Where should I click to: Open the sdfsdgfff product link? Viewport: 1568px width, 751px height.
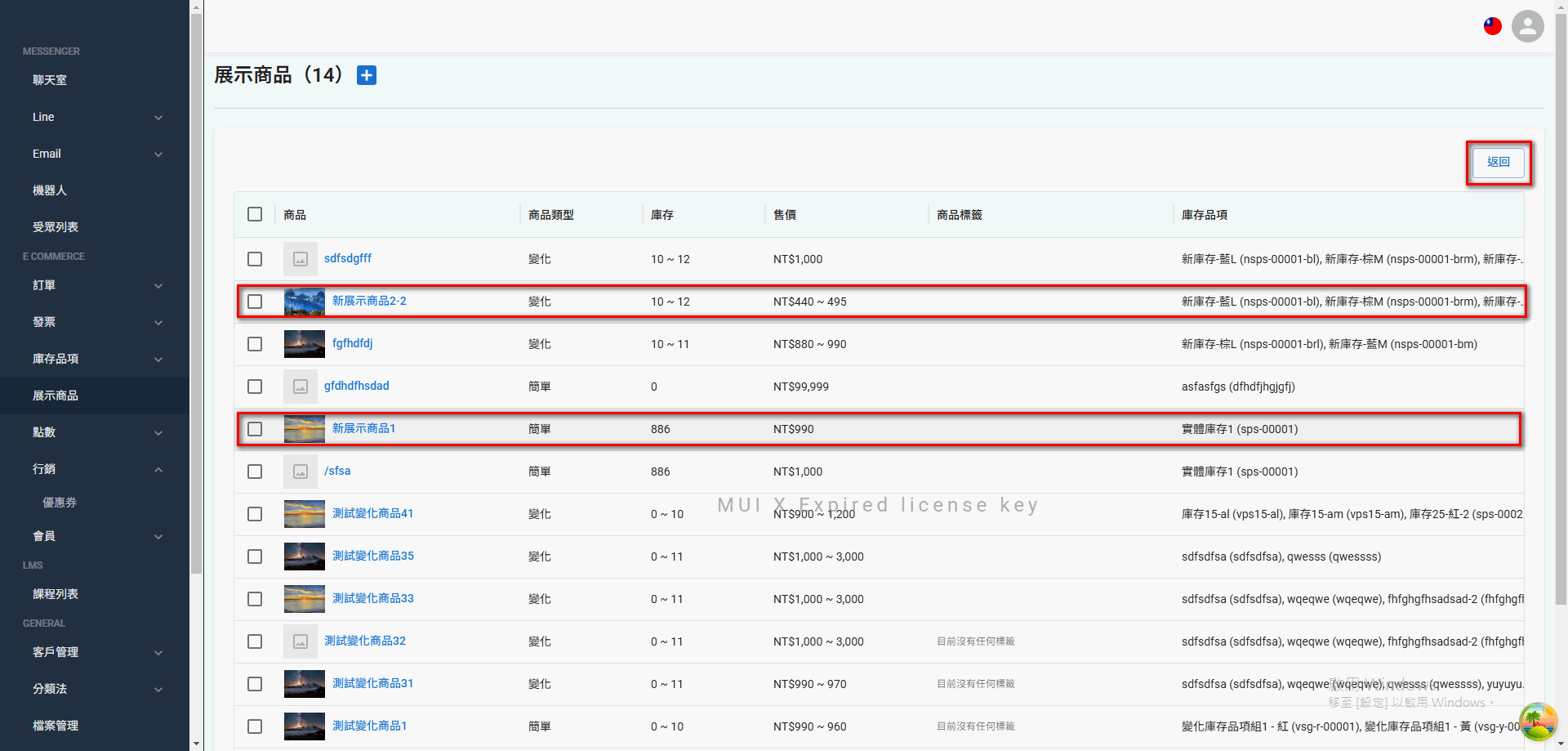coord(348,258)
